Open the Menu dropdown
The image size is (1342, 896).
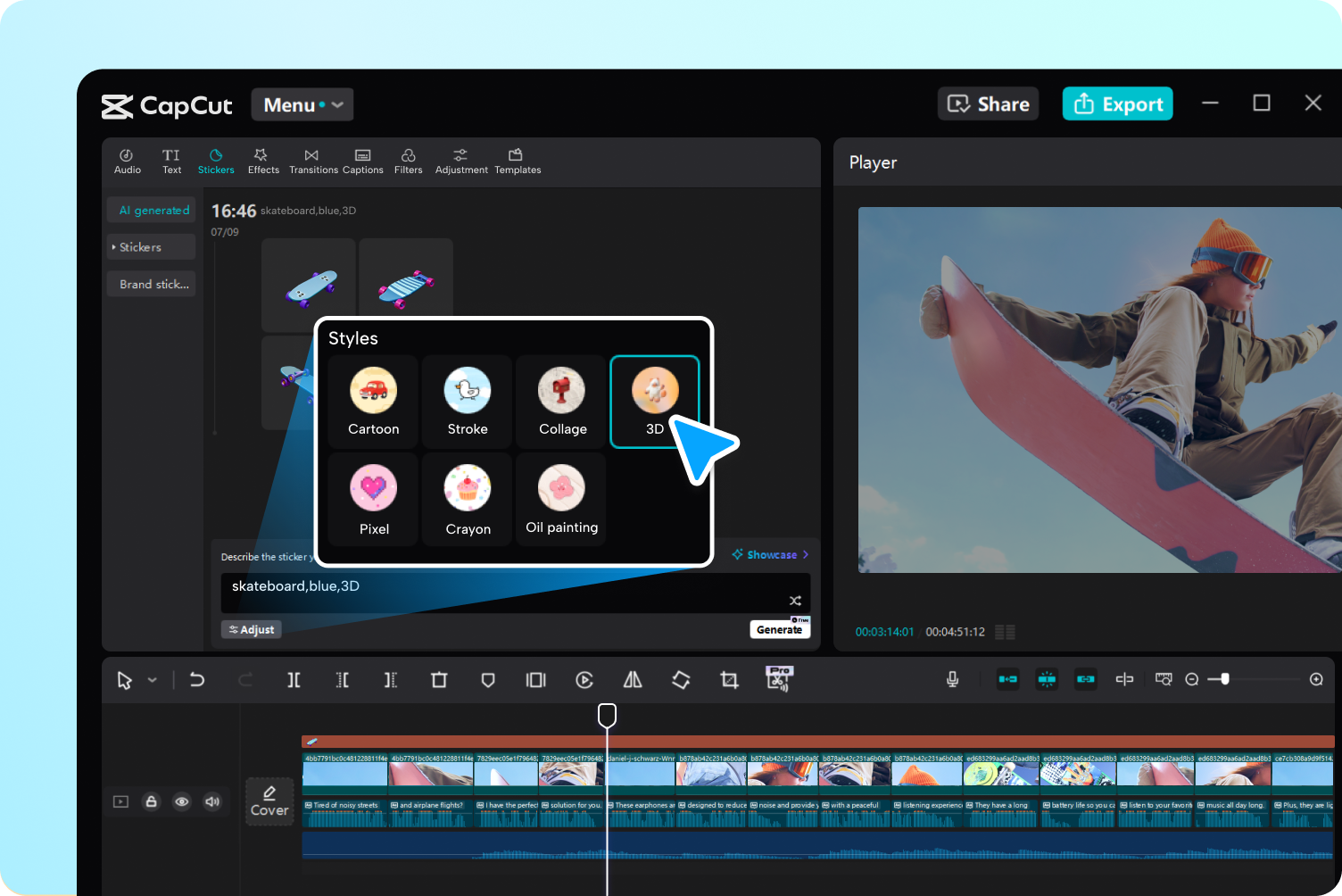[302, 104]
